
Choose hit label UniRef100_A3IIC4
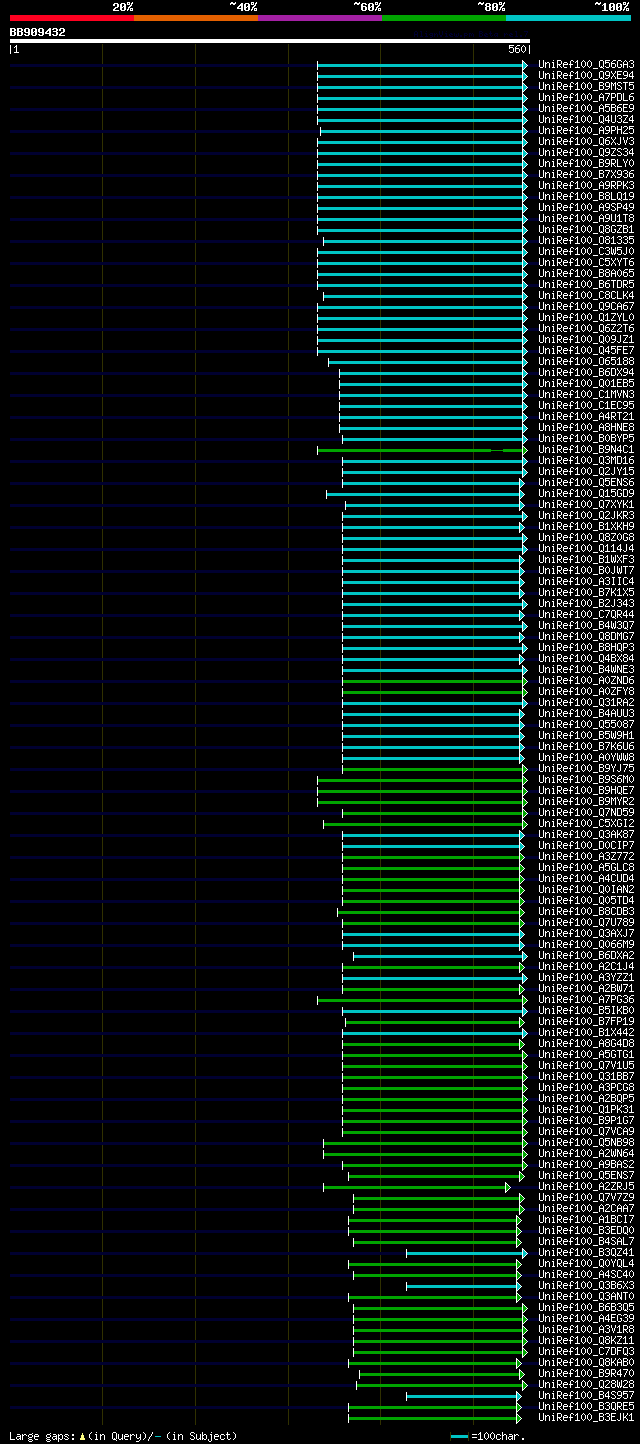click(586, 582)
